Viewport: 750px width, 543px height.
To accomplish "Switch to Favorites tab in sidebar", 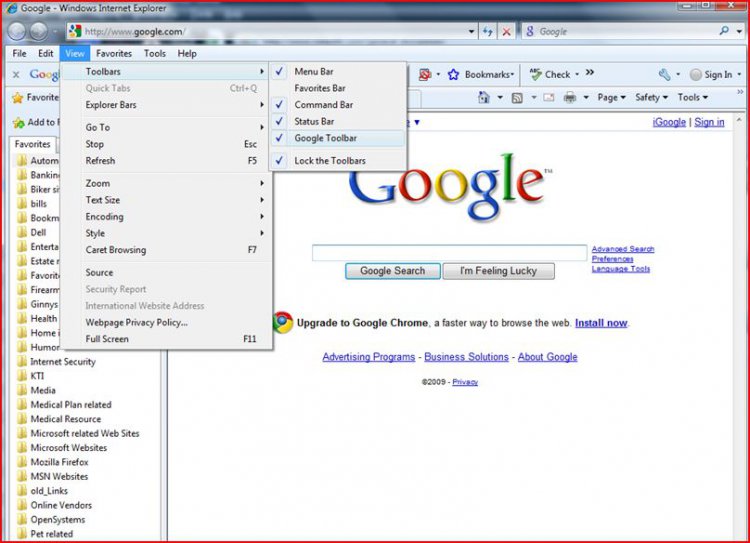I will point(32,144).
